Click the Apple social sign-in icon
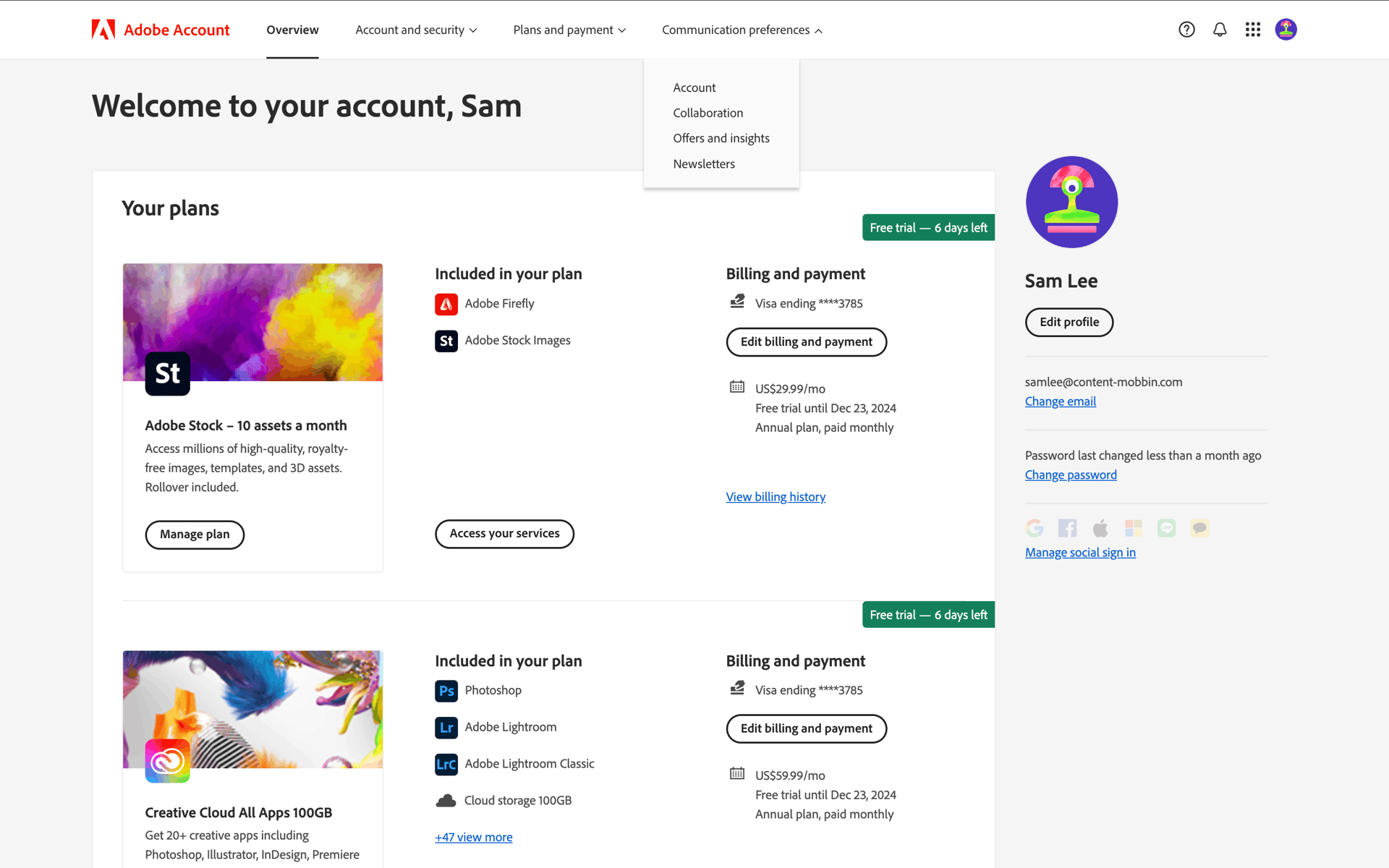The width and height of the screenshot is (1389, 868). pos(1100,528)
